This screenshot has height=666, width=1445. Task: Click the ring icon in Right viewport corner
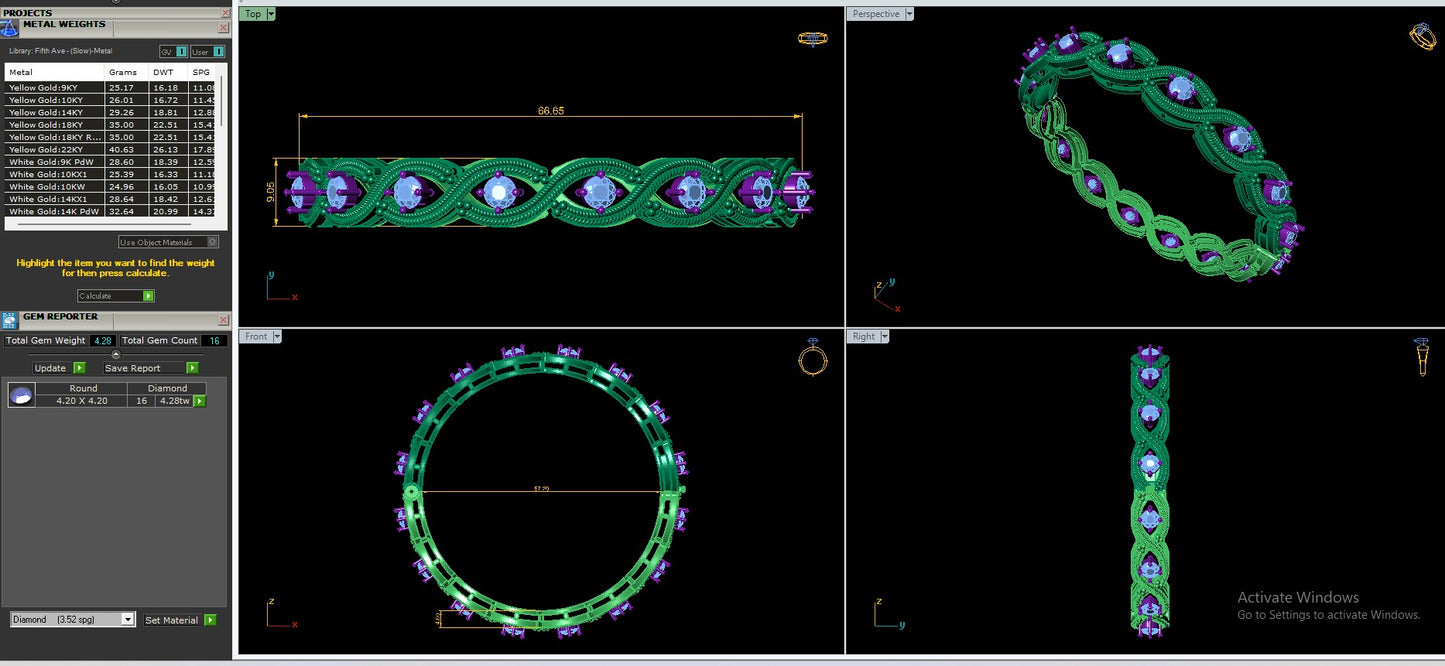click(1422, 357)
